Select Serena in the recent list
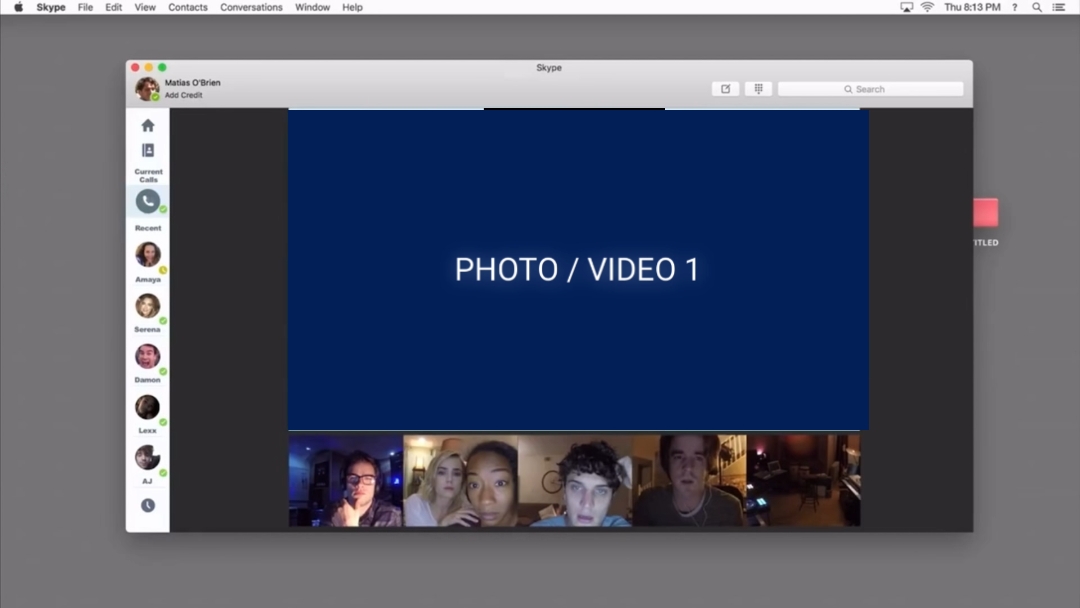This screenshot has width=1080, height=608. click(x=148, y=306)
